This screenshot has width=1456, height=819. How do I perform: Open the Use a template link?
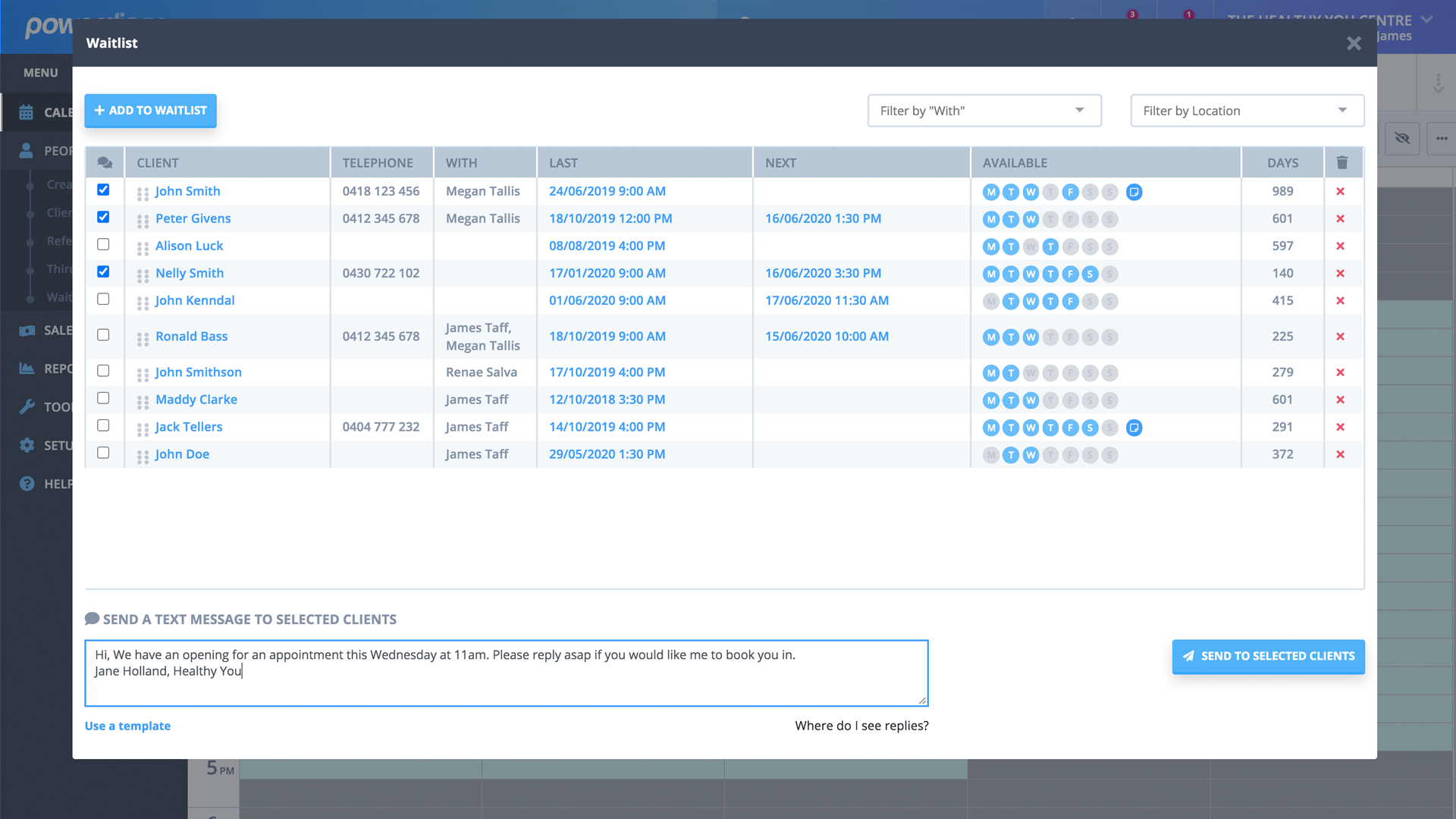(x=127, y=726)
